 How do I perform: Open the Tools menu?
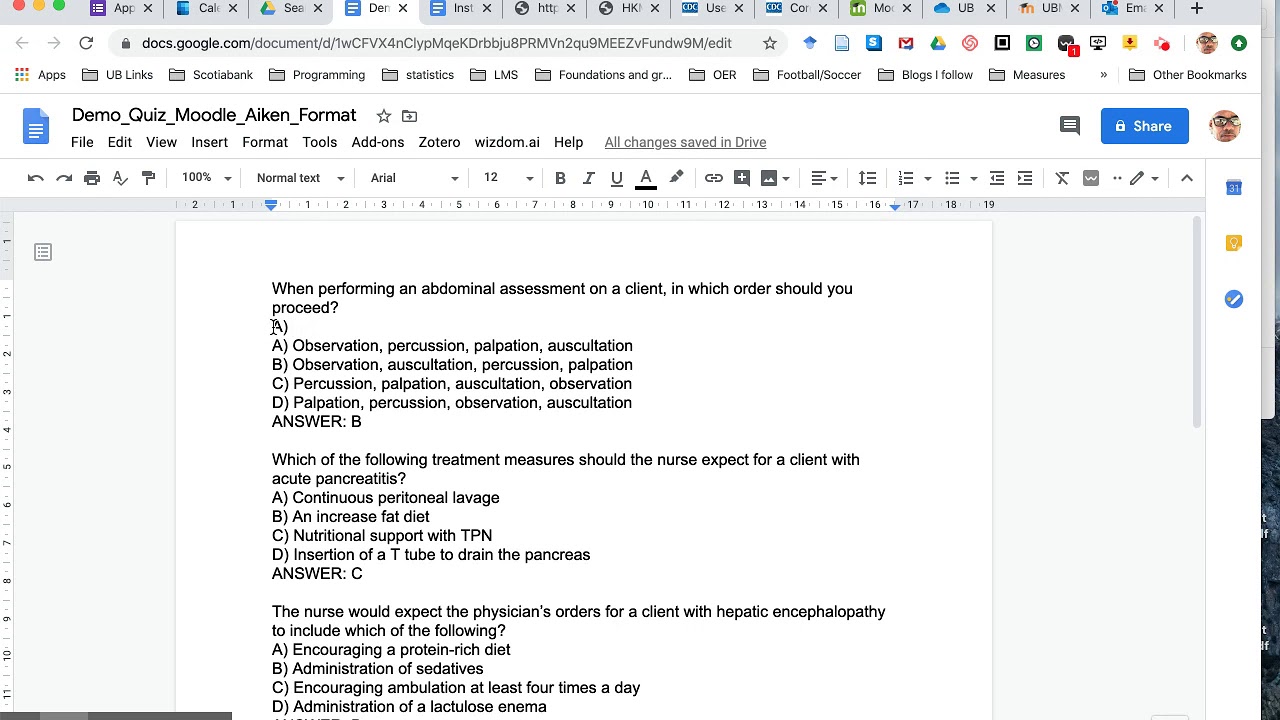(320, 142)
